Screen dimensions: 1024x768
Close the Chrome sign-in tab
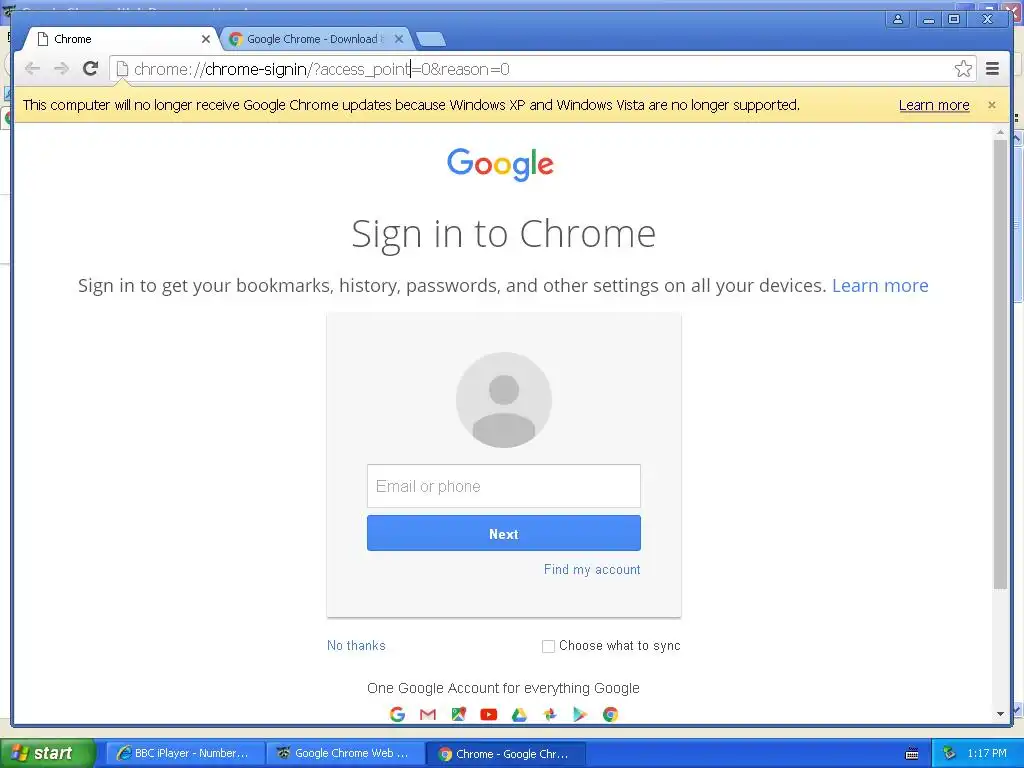(x=206, y=39)
